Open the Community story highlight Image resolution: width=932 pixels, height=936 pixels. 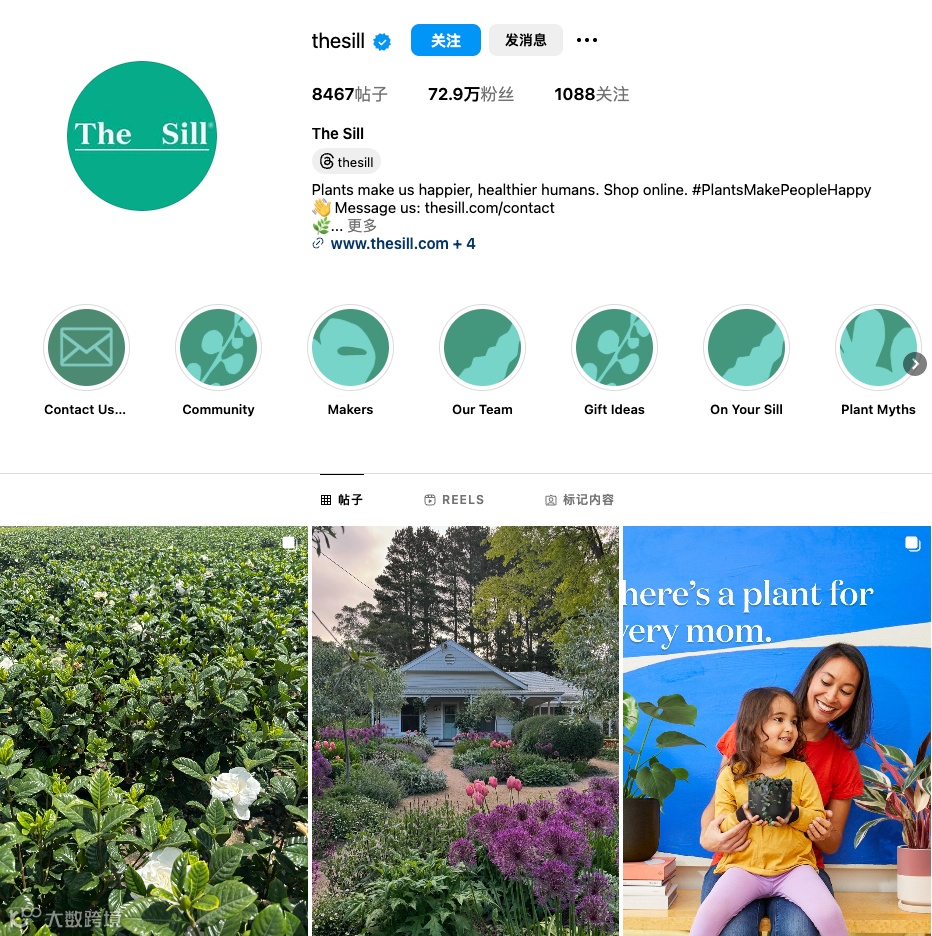[x=219, y=347]
